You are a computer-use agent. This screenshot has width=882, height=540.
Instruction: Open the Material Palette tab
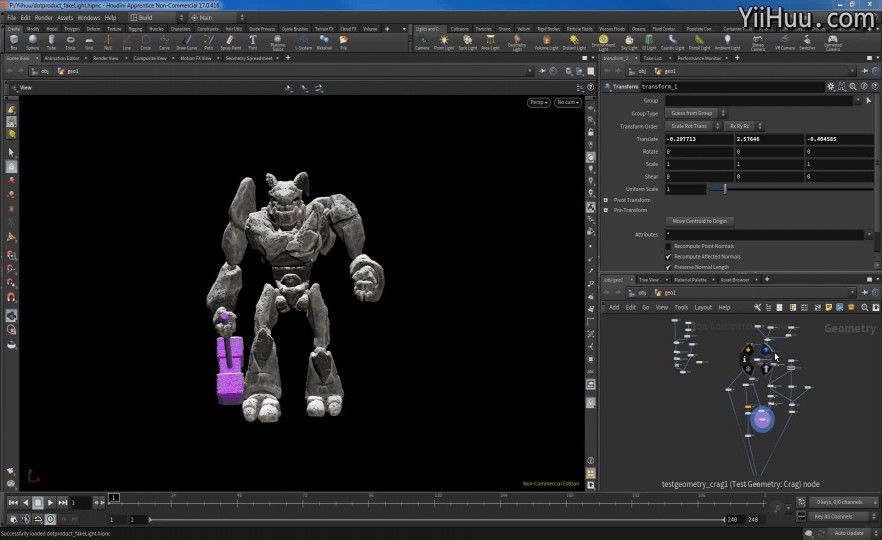coord(690,280)
